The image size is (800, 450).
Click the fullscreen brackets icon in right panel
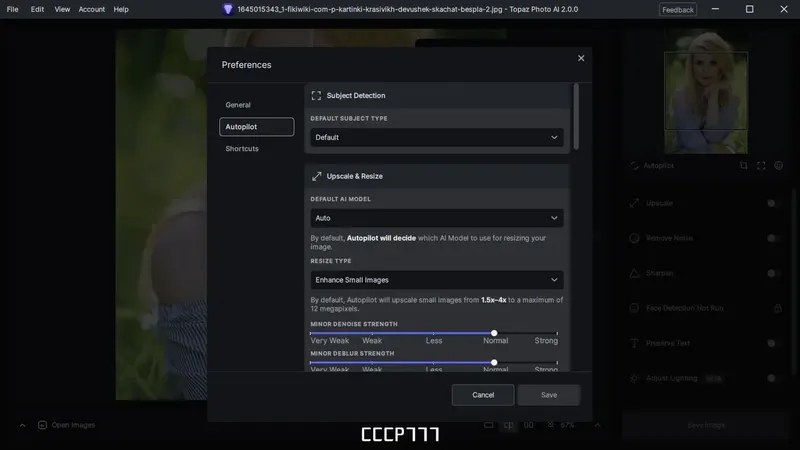coord(761,165)
